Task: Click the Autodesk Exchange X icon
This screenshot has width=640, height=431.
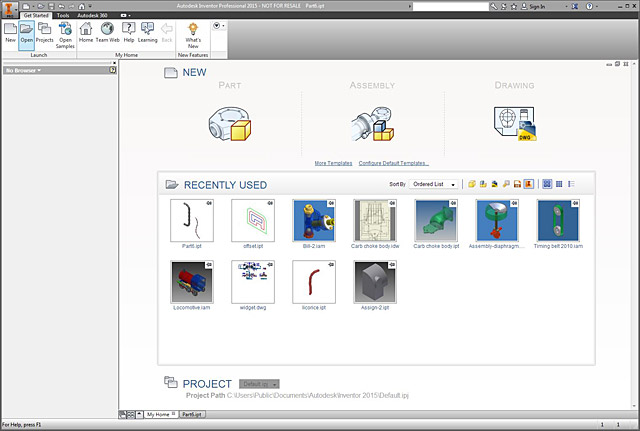Action: (575, 6)
